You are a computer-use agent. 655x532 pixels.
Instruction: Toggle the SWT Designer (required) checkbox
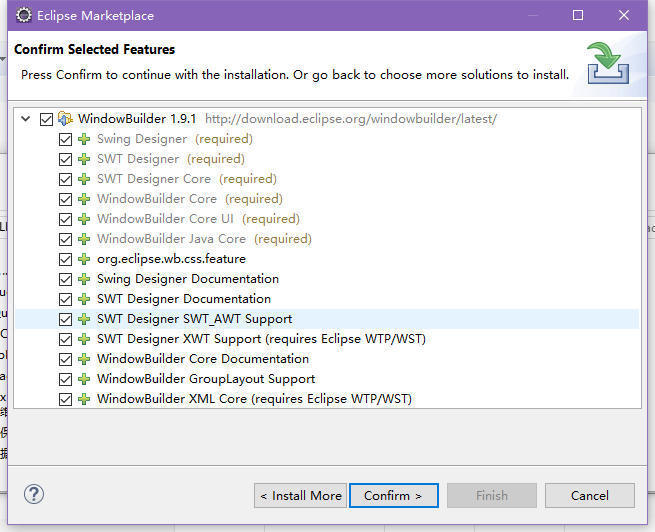[65, 159]
